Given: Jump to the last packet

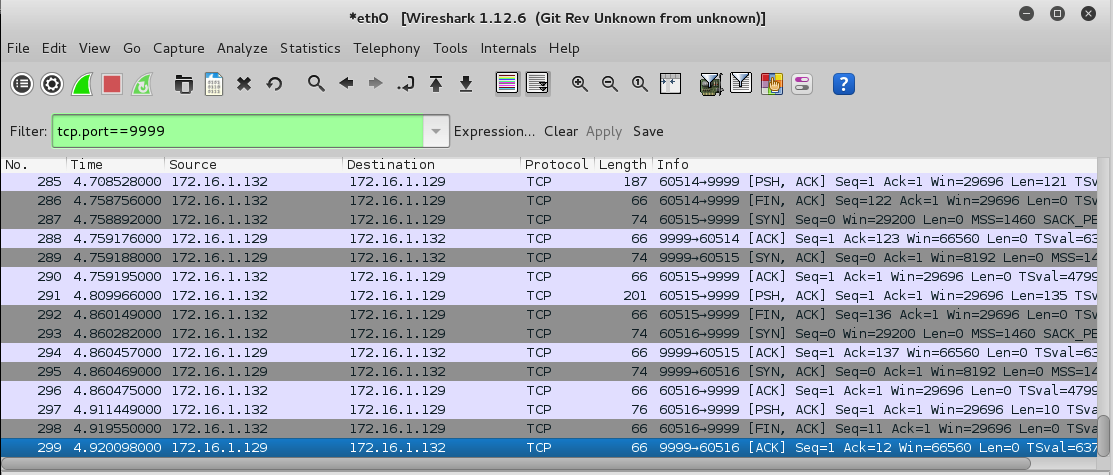Looking at the screenshot, I should point(466,84).
